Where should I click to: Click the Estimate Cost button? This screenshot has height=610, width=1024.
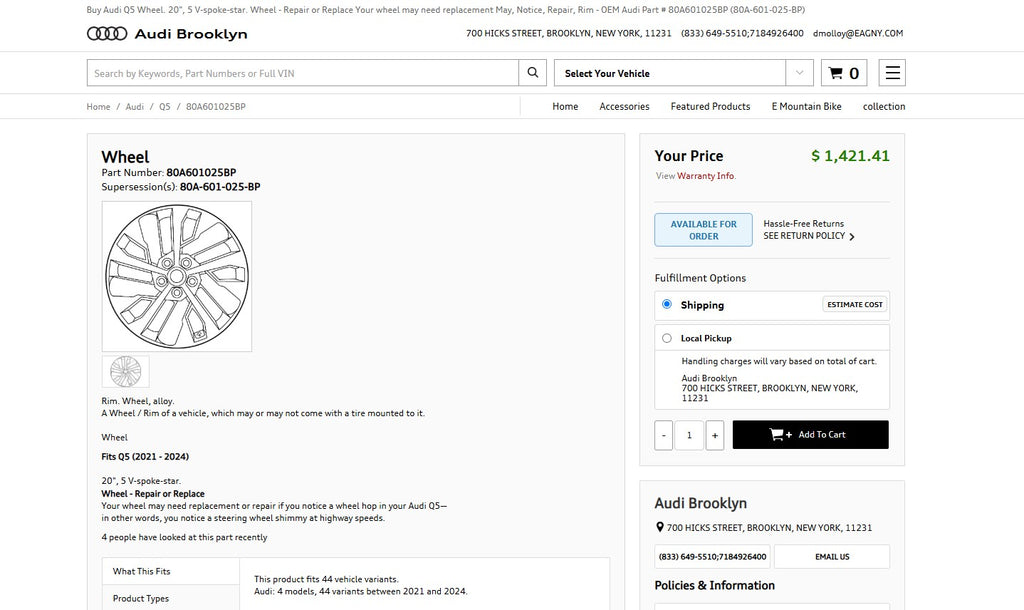855,304
